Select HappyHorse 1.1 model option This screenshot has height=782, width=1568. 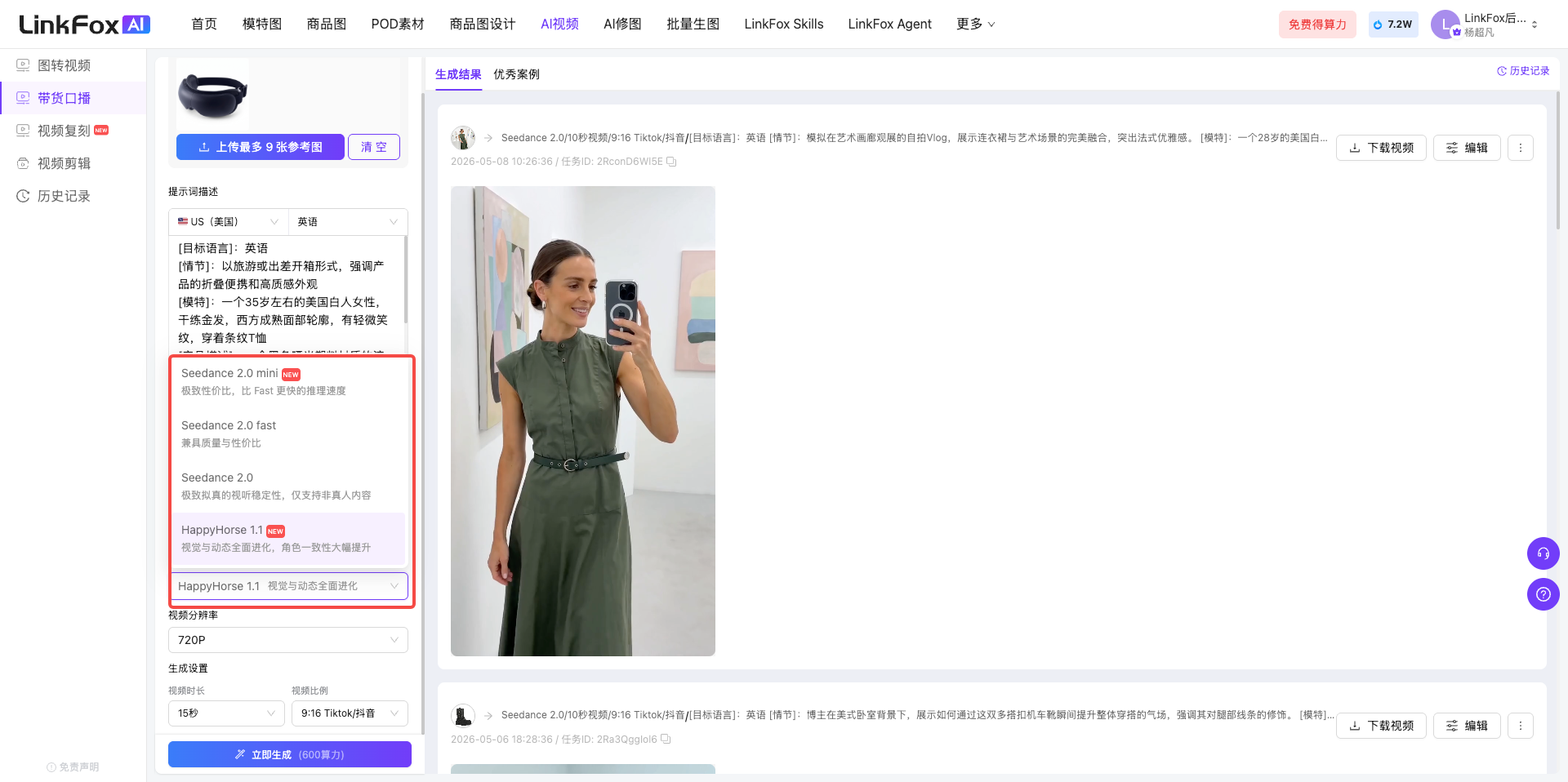[x=288, y=538]
